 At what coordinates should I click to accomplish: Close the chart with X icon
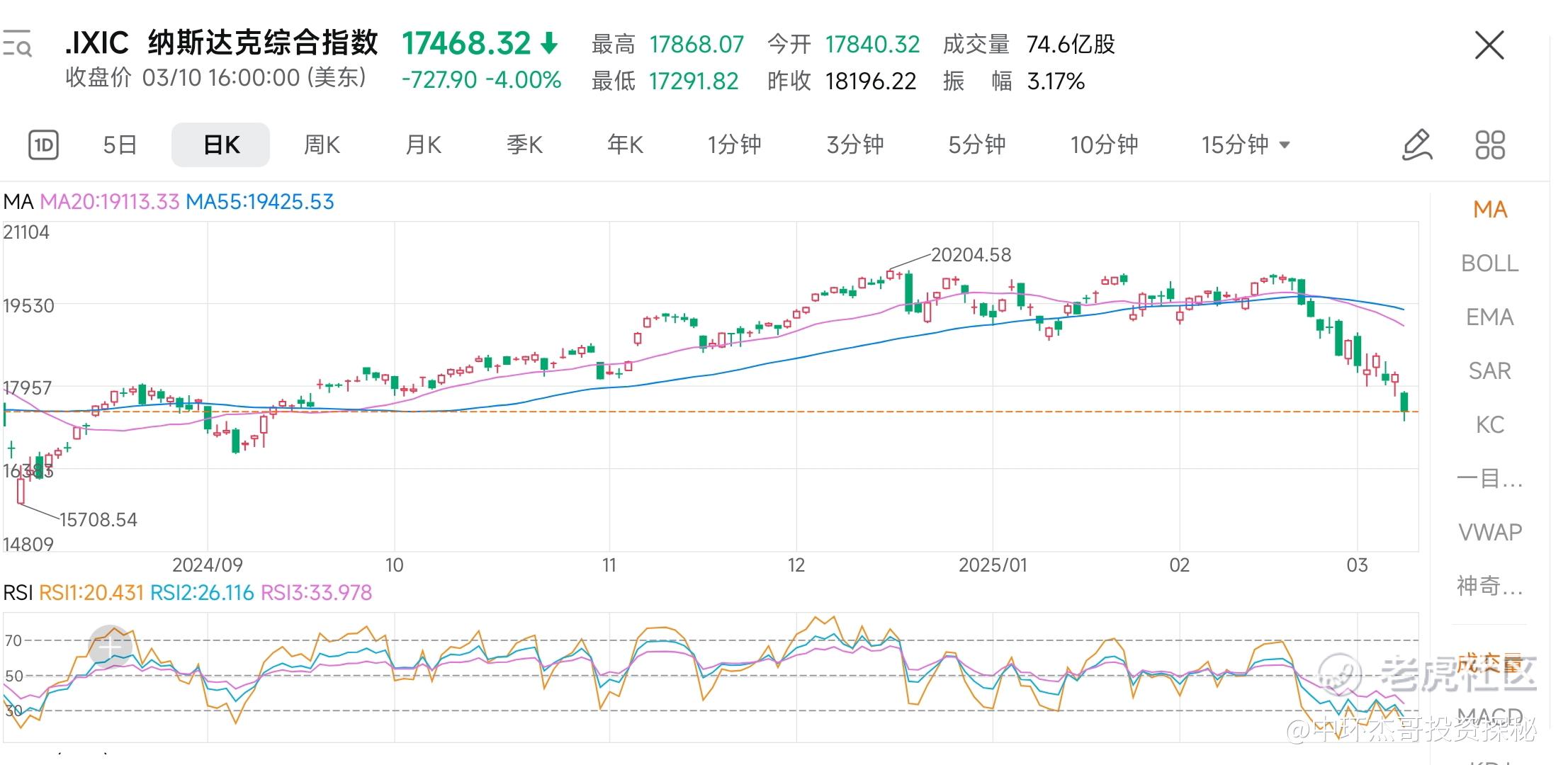[1489, 45]
